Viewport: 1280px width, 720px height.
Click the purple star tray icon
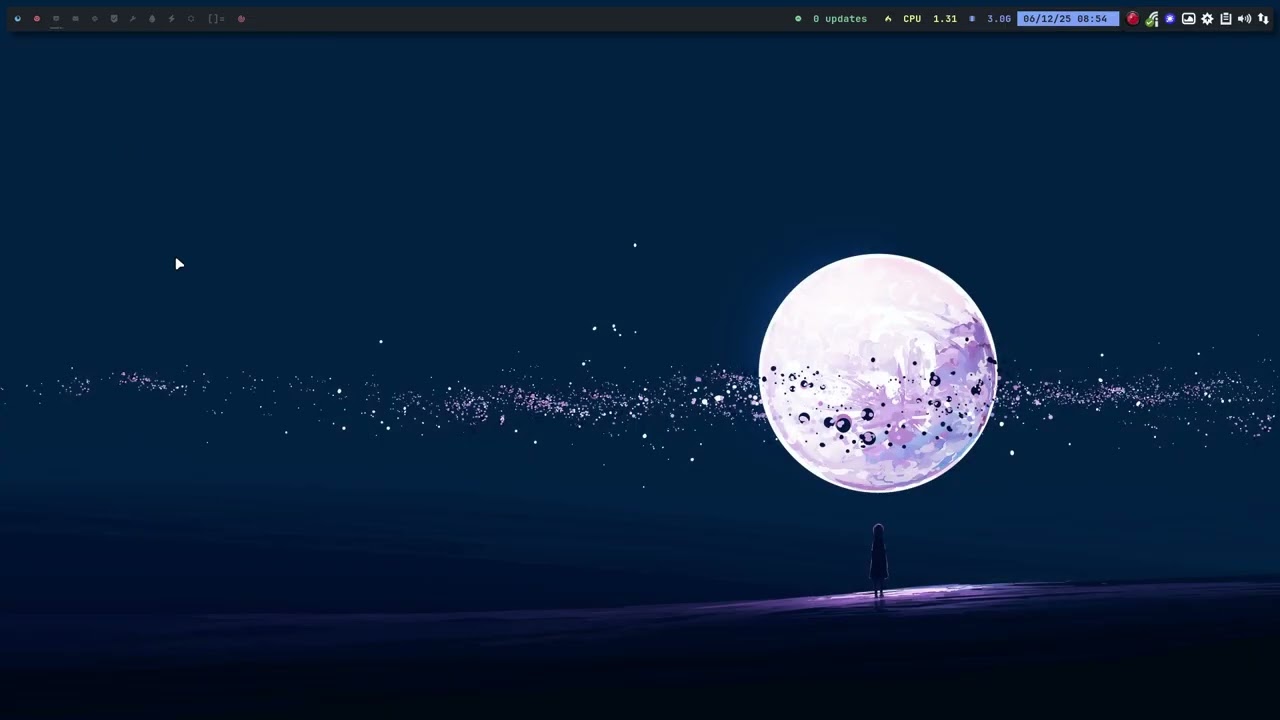coord(1170,18)
